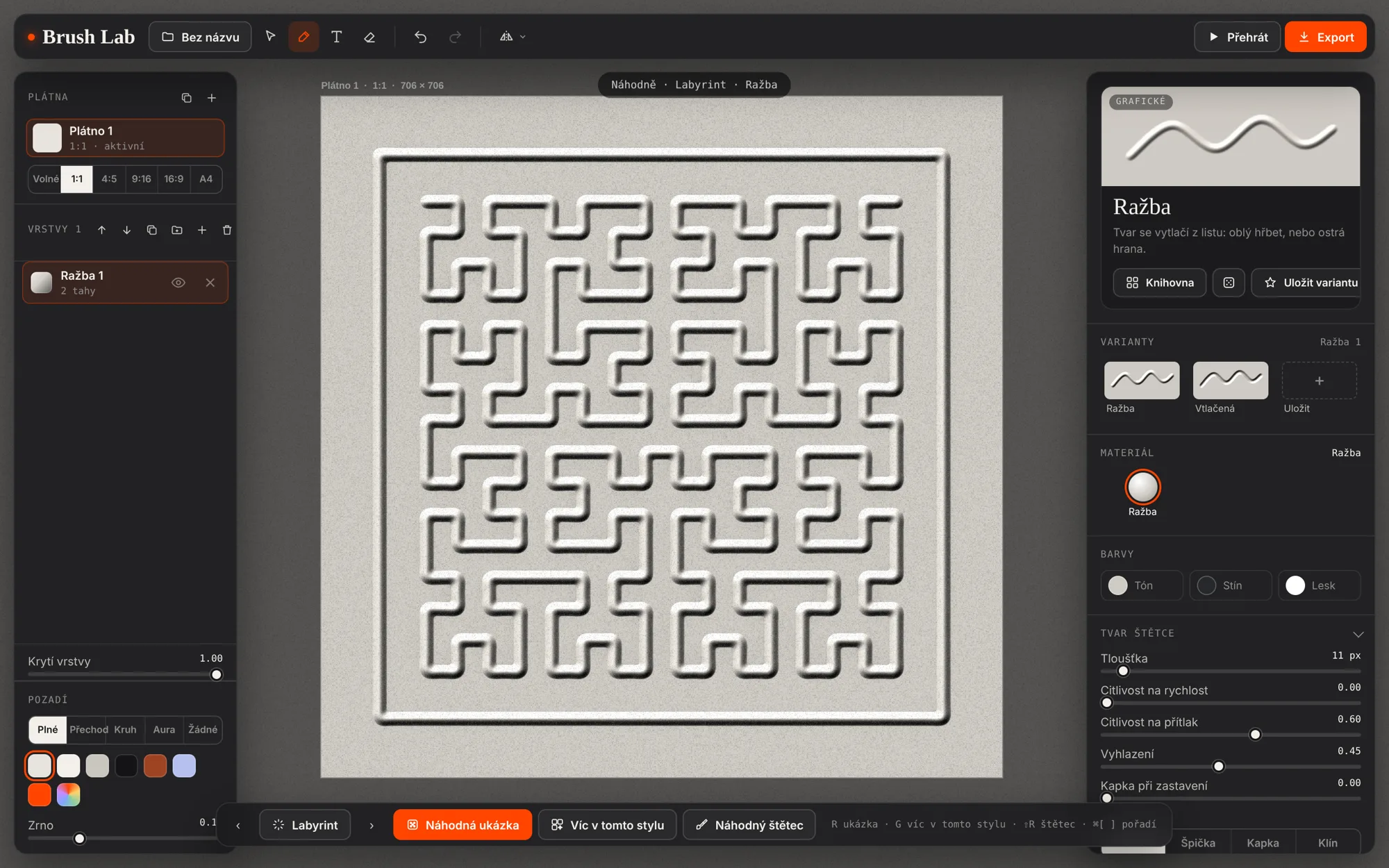Click Náhodný štětec button

pos(749,825)
